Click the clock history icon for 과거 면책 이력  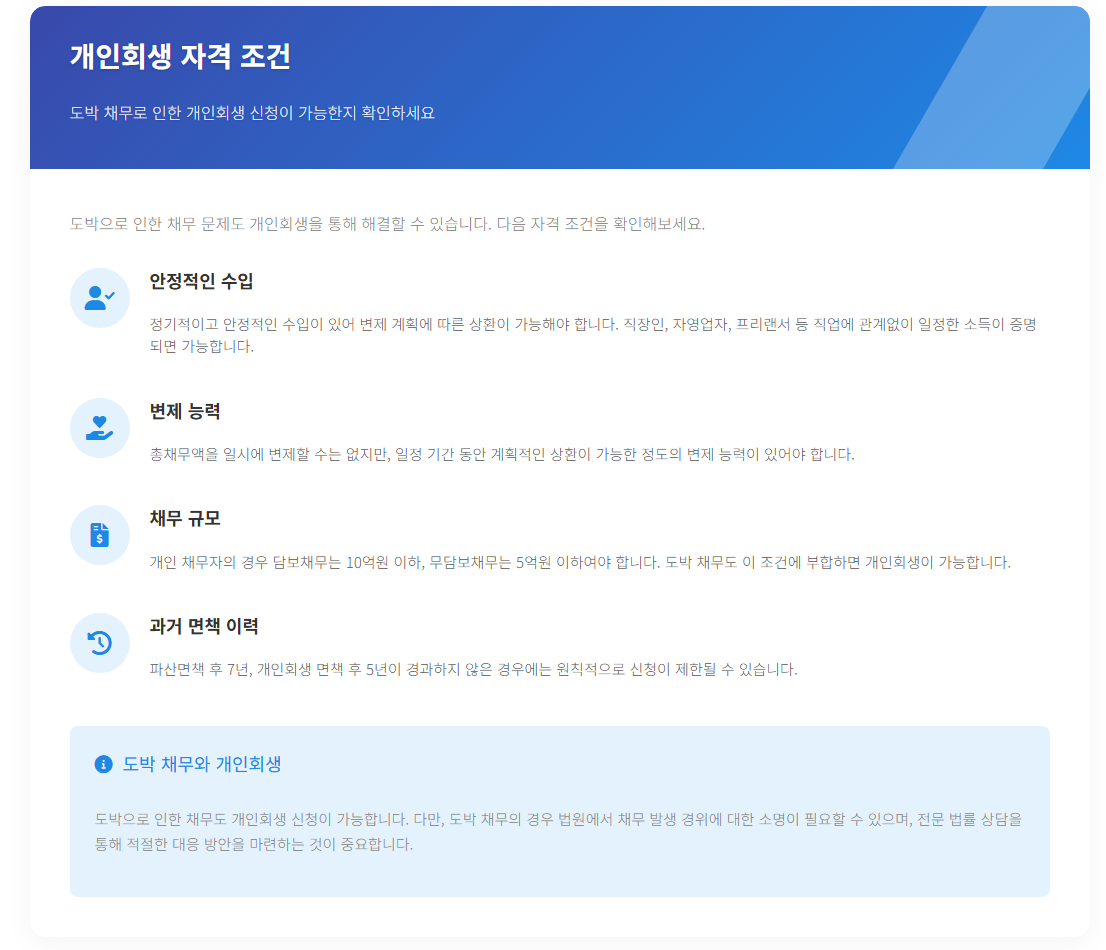[99, 643]
